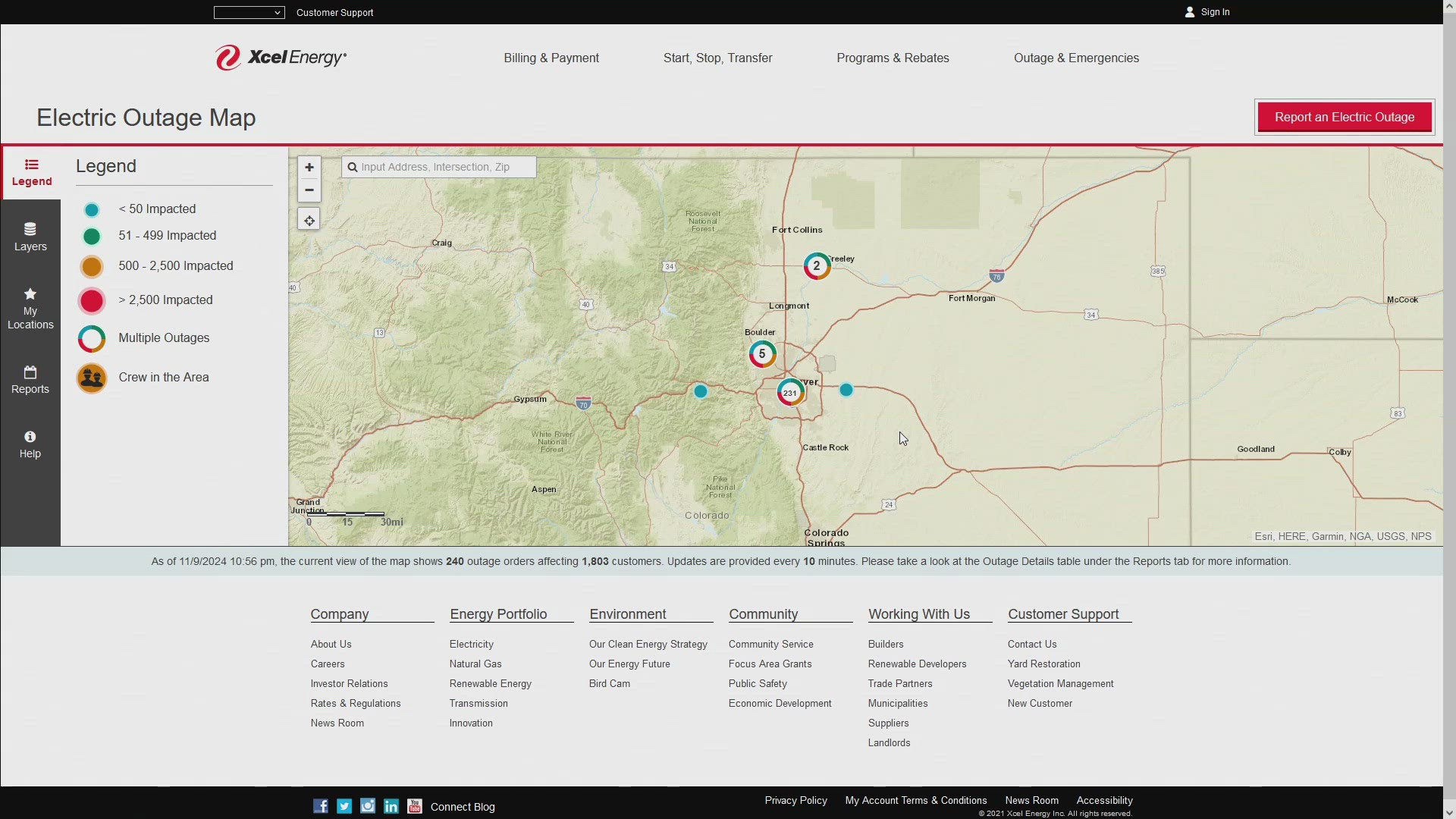
Task: Open Vegetation Management footer link
Action: (1060, 684)
